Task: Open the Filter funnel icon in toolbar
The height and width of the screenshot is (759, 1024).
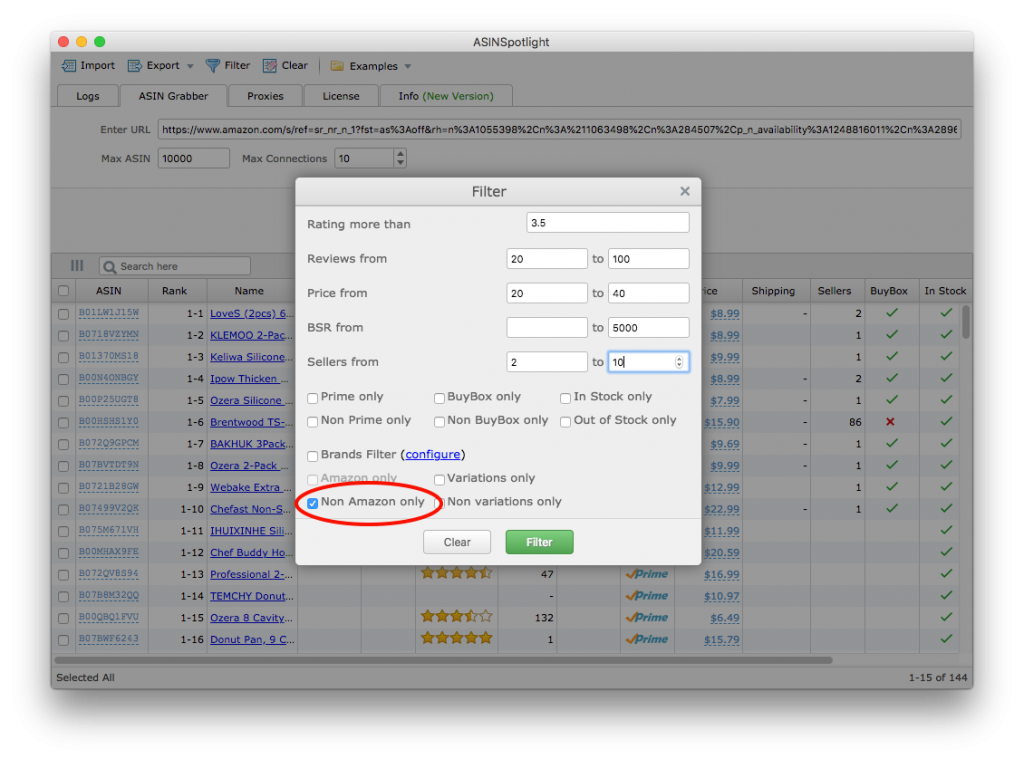Action: [x=213, y=66]
